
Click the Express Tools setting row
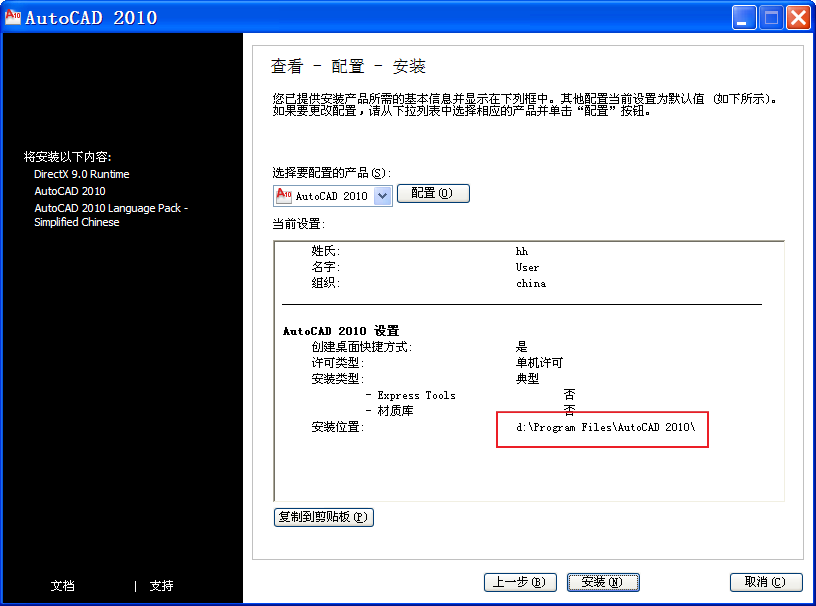tap(470, 395)
